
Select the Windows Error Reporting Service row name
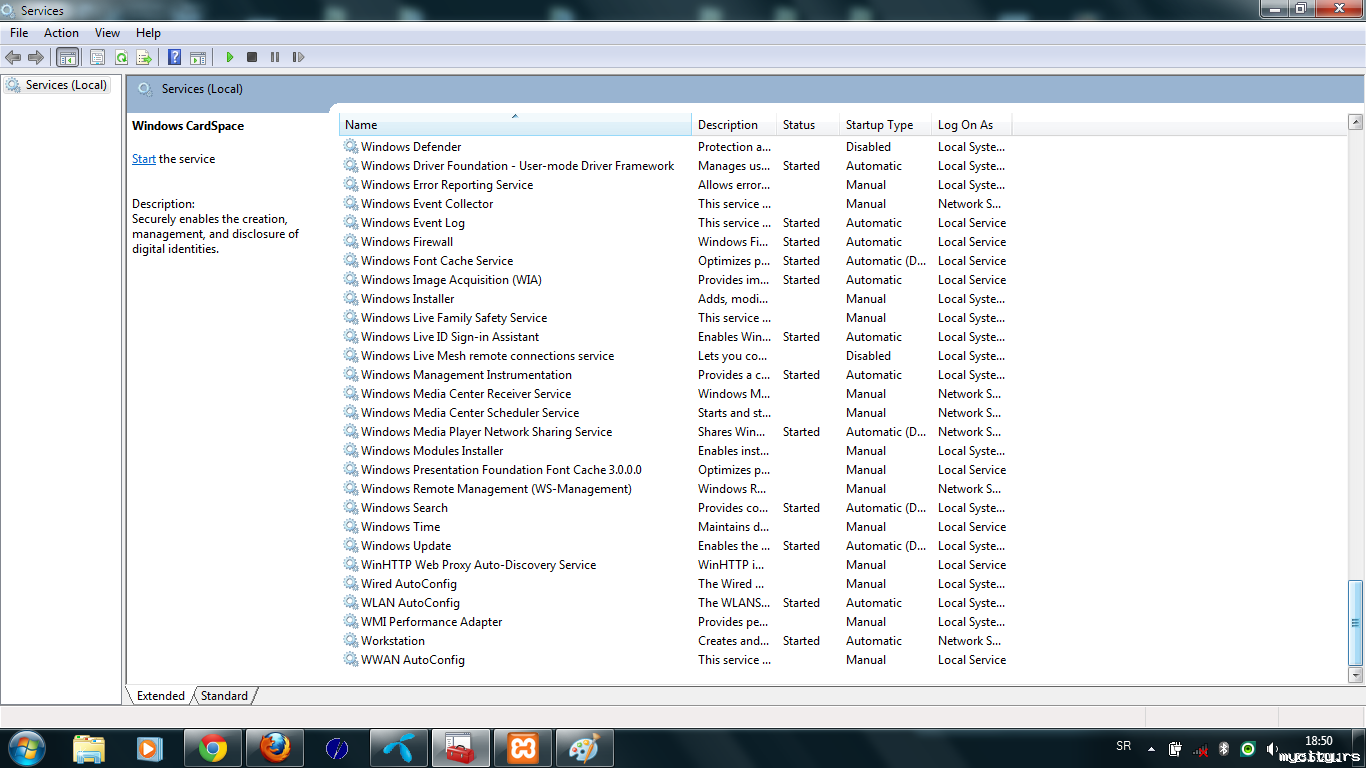pos(447,185)
